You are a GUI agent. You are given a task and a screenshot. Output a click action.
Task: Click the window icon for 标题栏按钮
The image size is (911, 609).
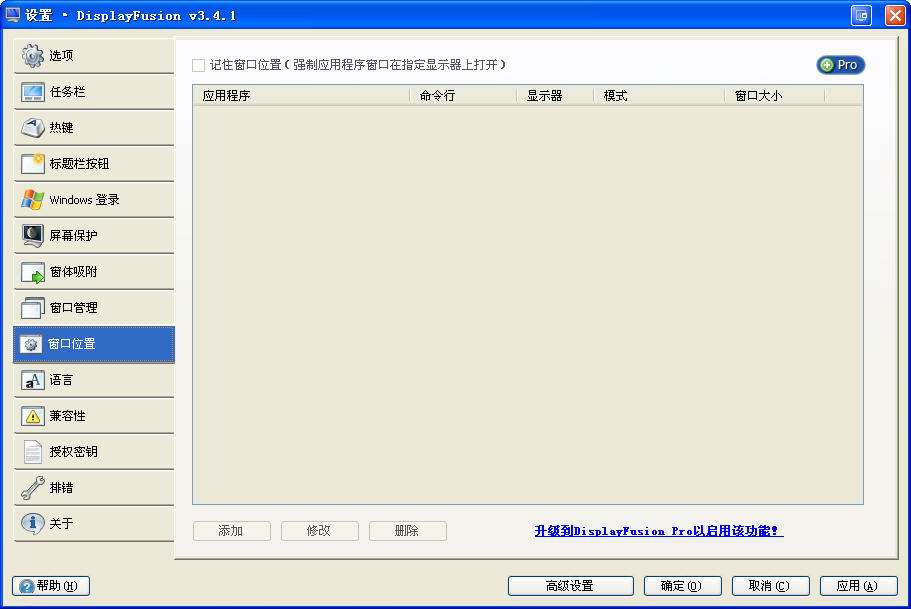pyautogui.click(x=33, y=163)
